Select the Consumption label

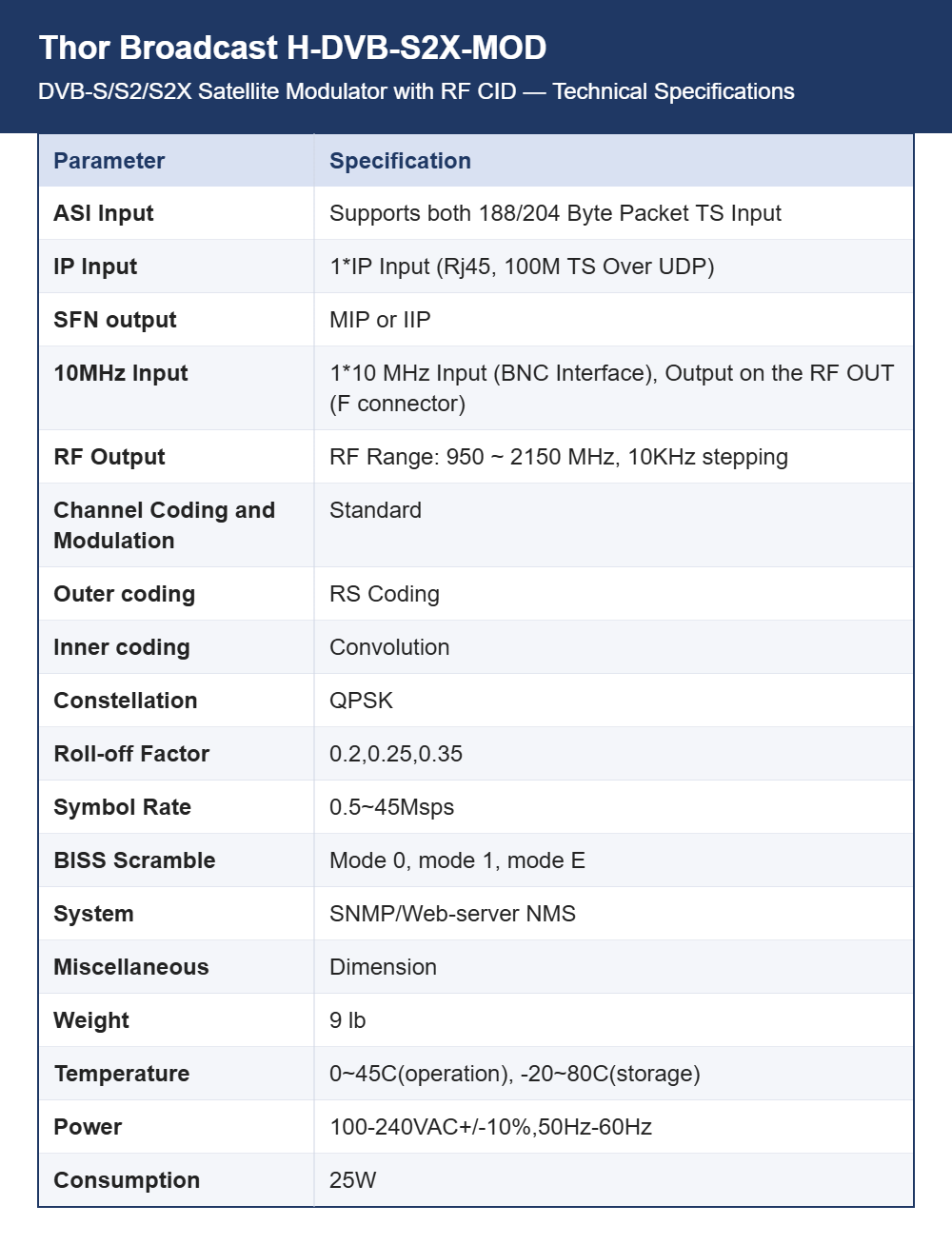point(127,1180)
